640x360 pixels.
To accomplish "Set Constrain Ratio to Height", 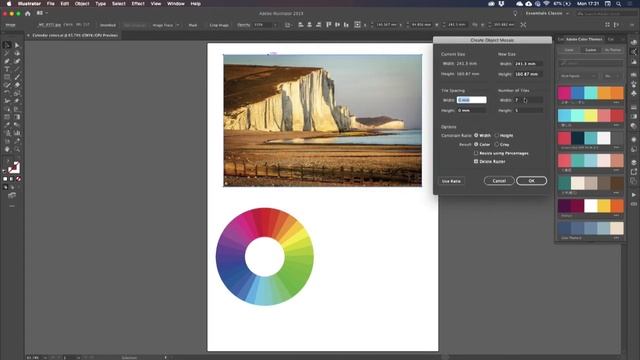I will point(497,135).
